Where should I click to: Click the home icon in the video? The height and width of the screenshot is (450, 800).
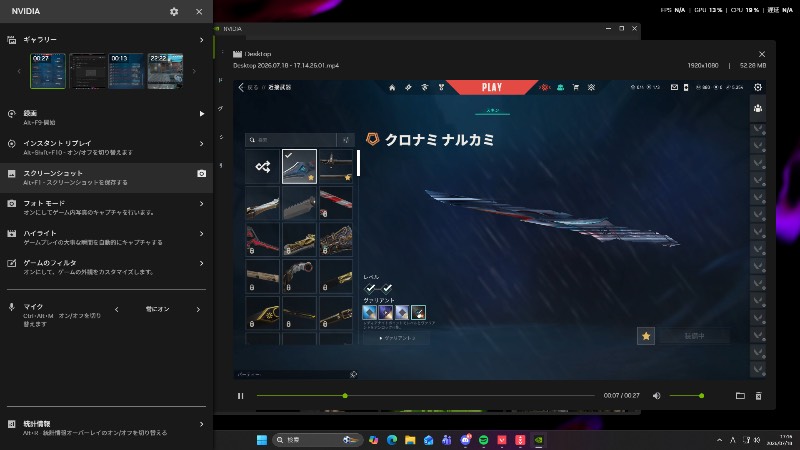pos(392,88)
